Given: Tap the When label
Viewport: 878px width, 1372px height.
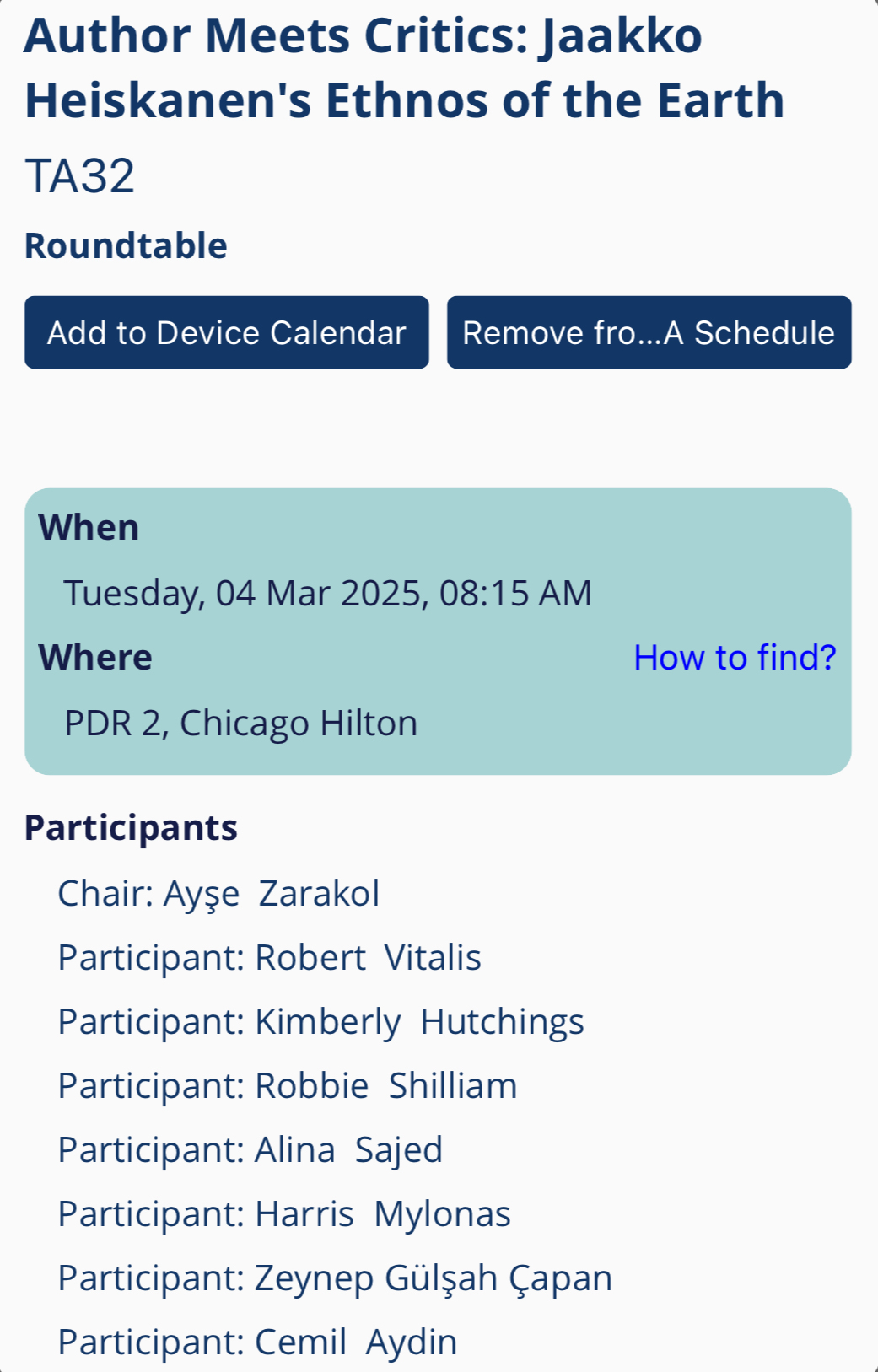Looking at the screenshot, I should [x=89, y=527].
